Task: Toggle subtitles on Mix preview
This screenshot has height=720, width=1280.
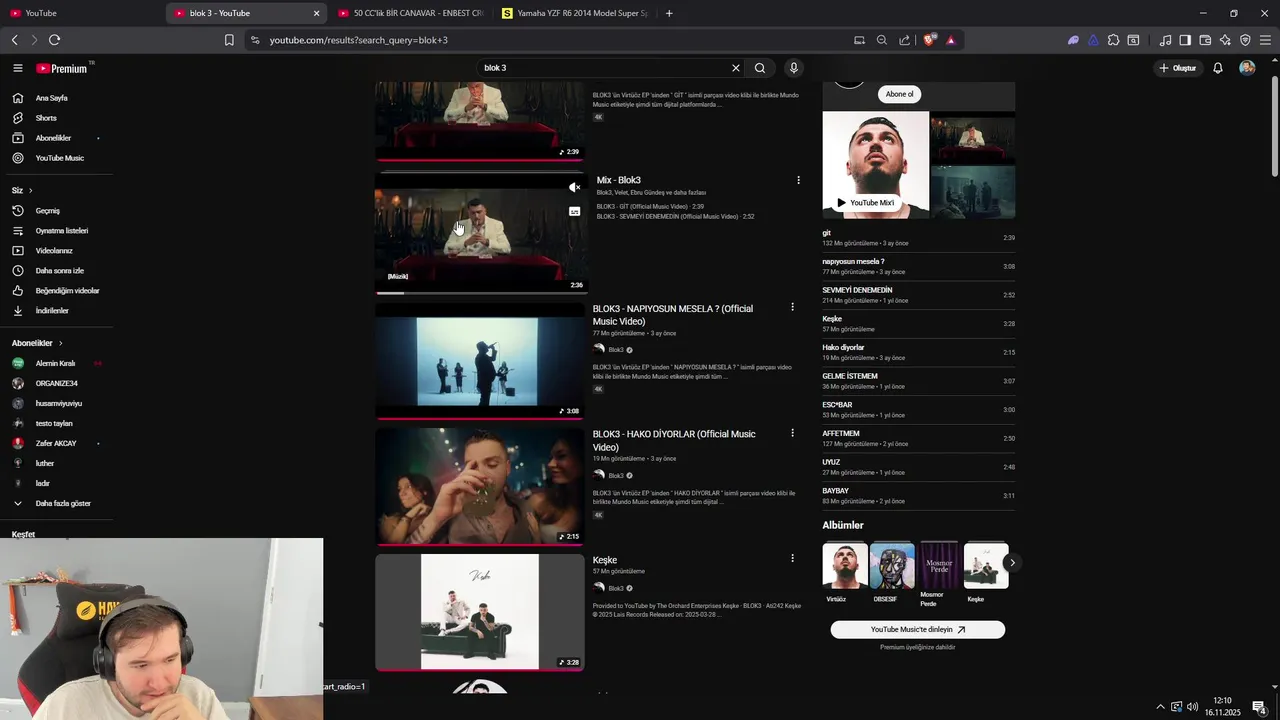Action: point(574,212)
